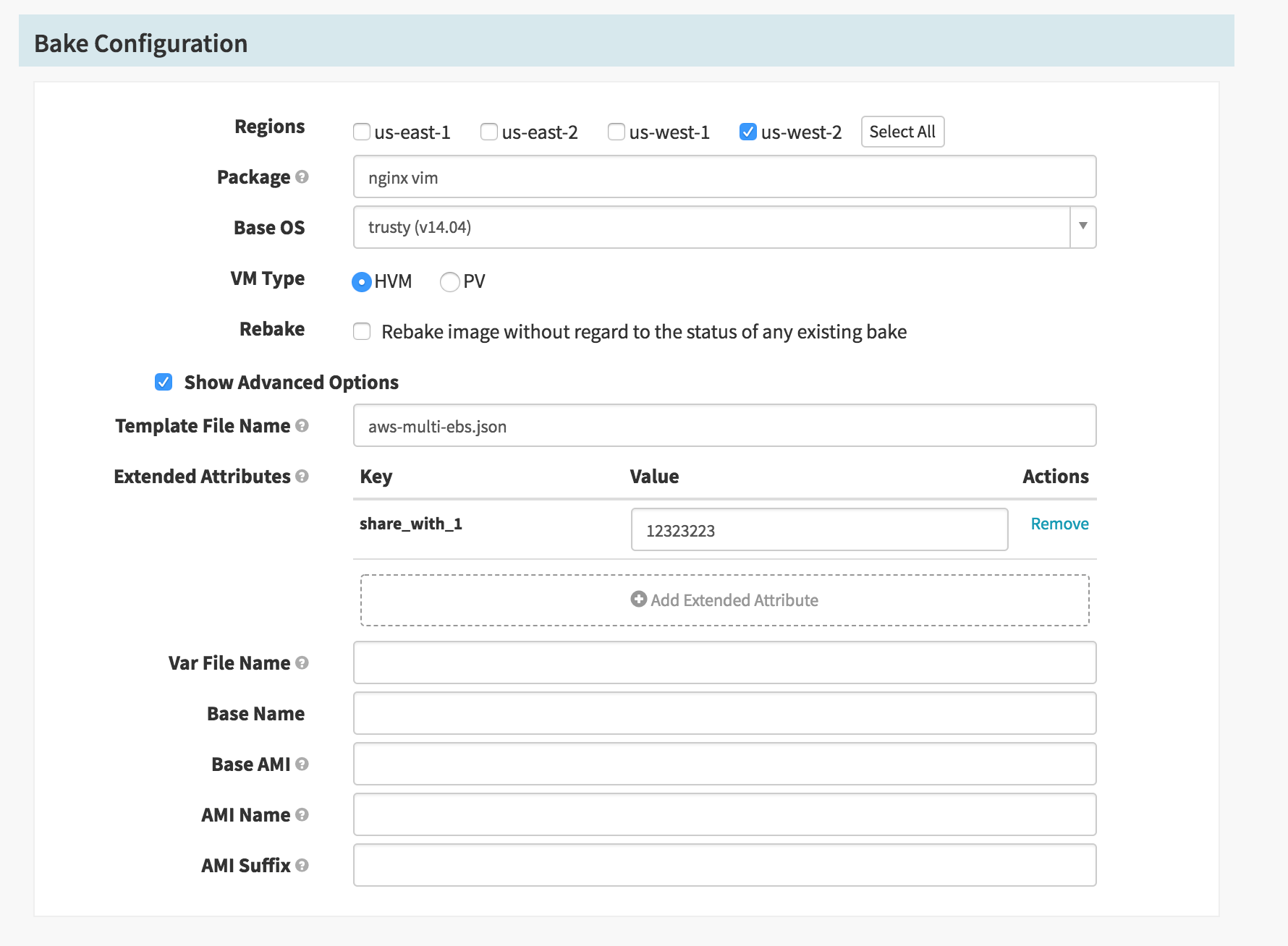Remove the share_with_1 extended attribute
This screenshot has width=1288, height=946.
point(1059,524)
